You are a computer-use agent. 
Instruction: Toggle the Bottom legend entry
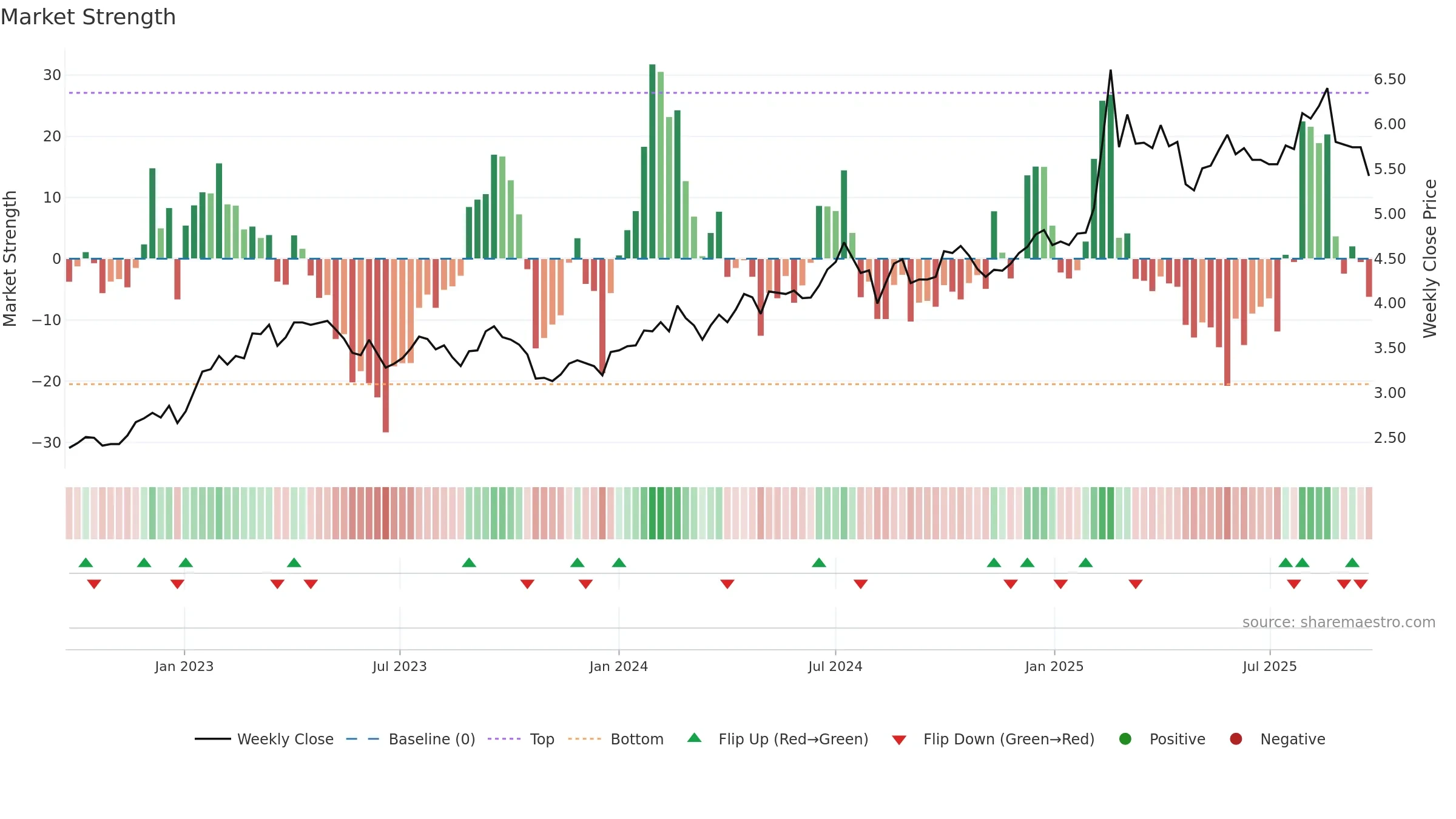[616, 739]
